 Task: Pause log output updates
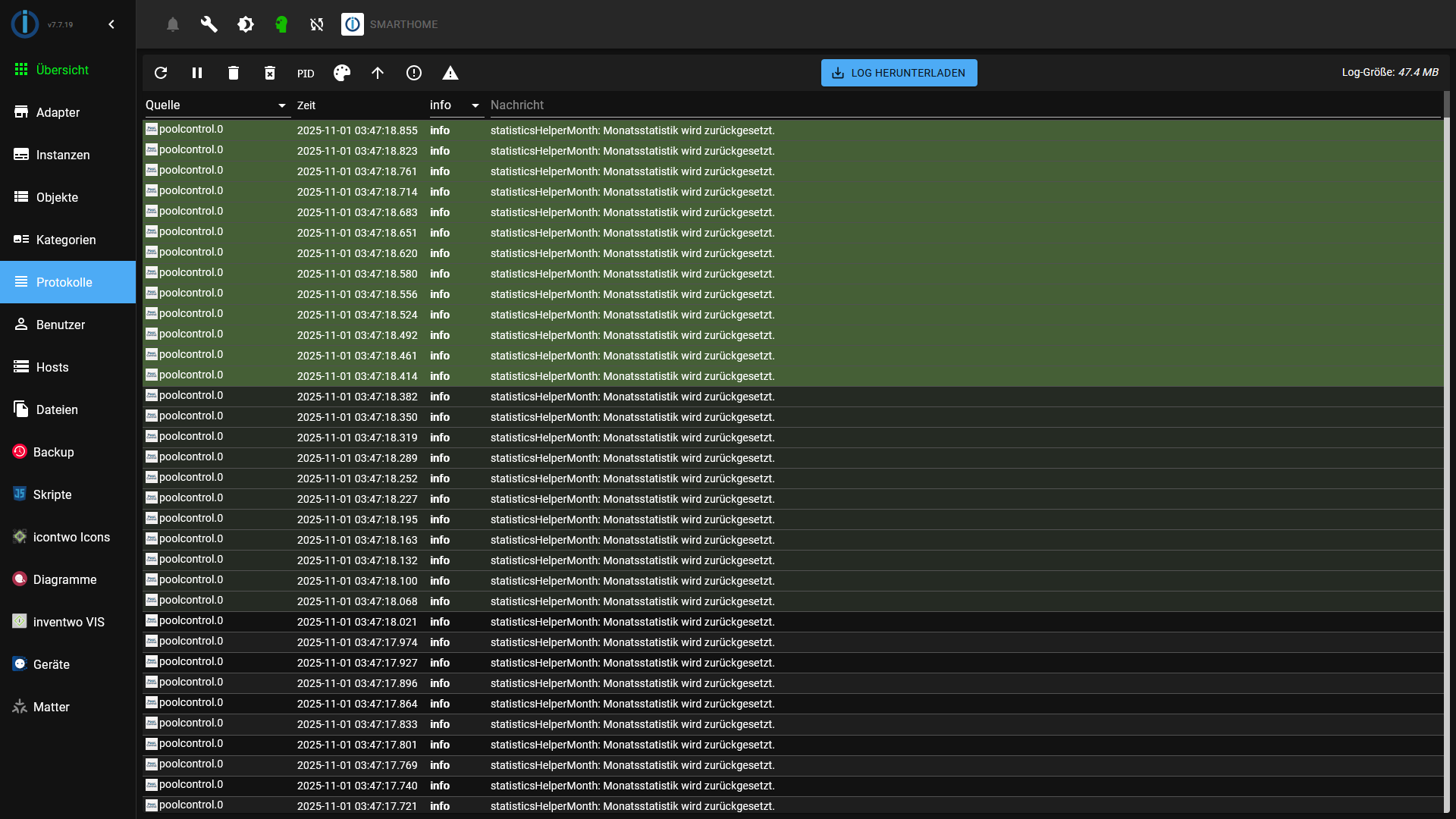click(197, 73)
